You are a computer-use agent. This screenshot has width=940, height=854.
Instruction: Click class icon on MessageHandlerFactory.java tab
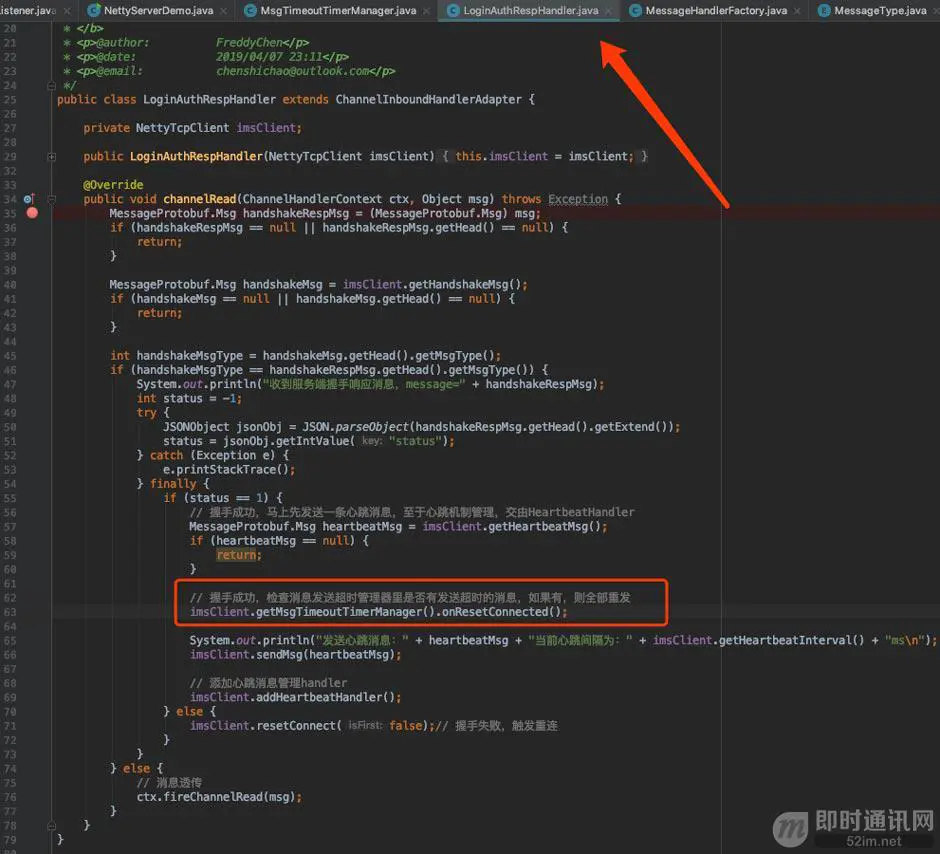click(x=635, y=10)
